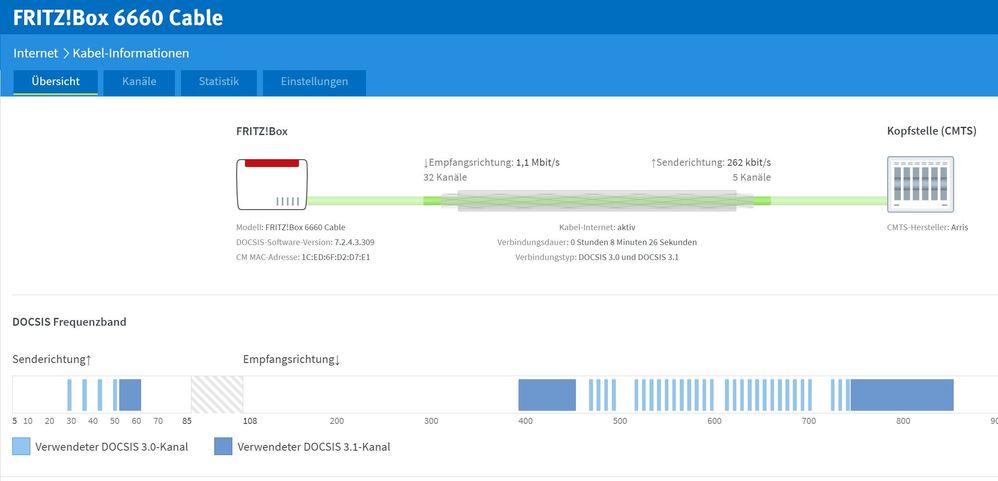Click the '5 Kanäle' text
This screenshot has height=481, width=998.
pyautogui.click(x=752, y=178)
